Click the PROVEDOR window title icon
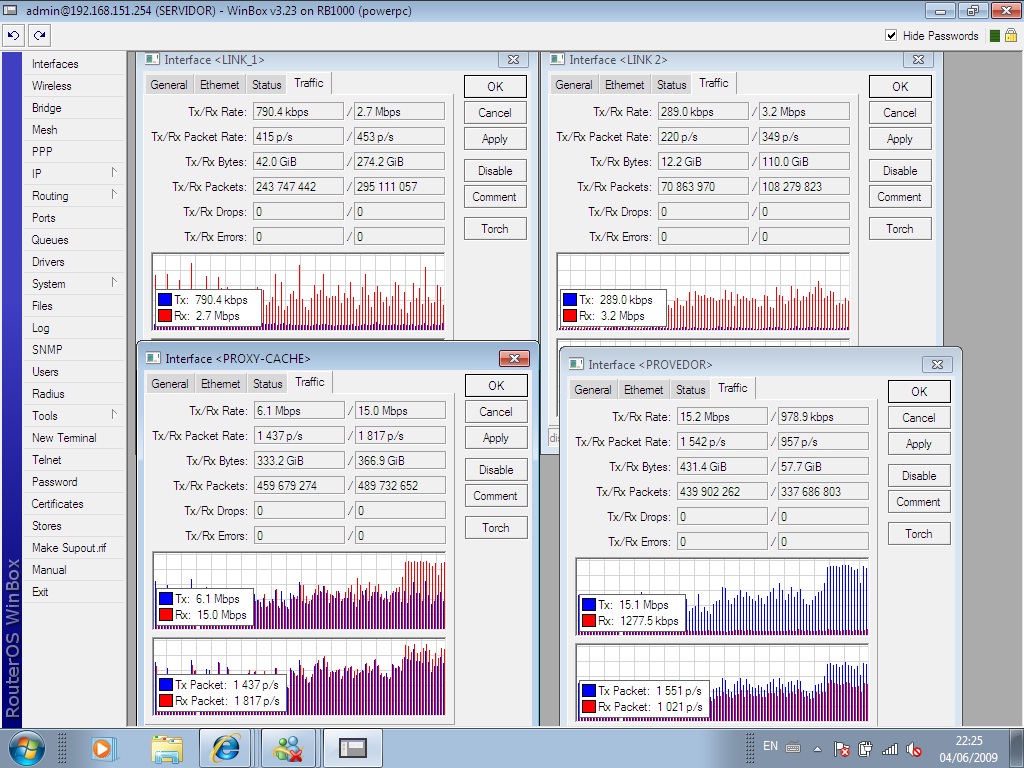 (x=576, y=364)
